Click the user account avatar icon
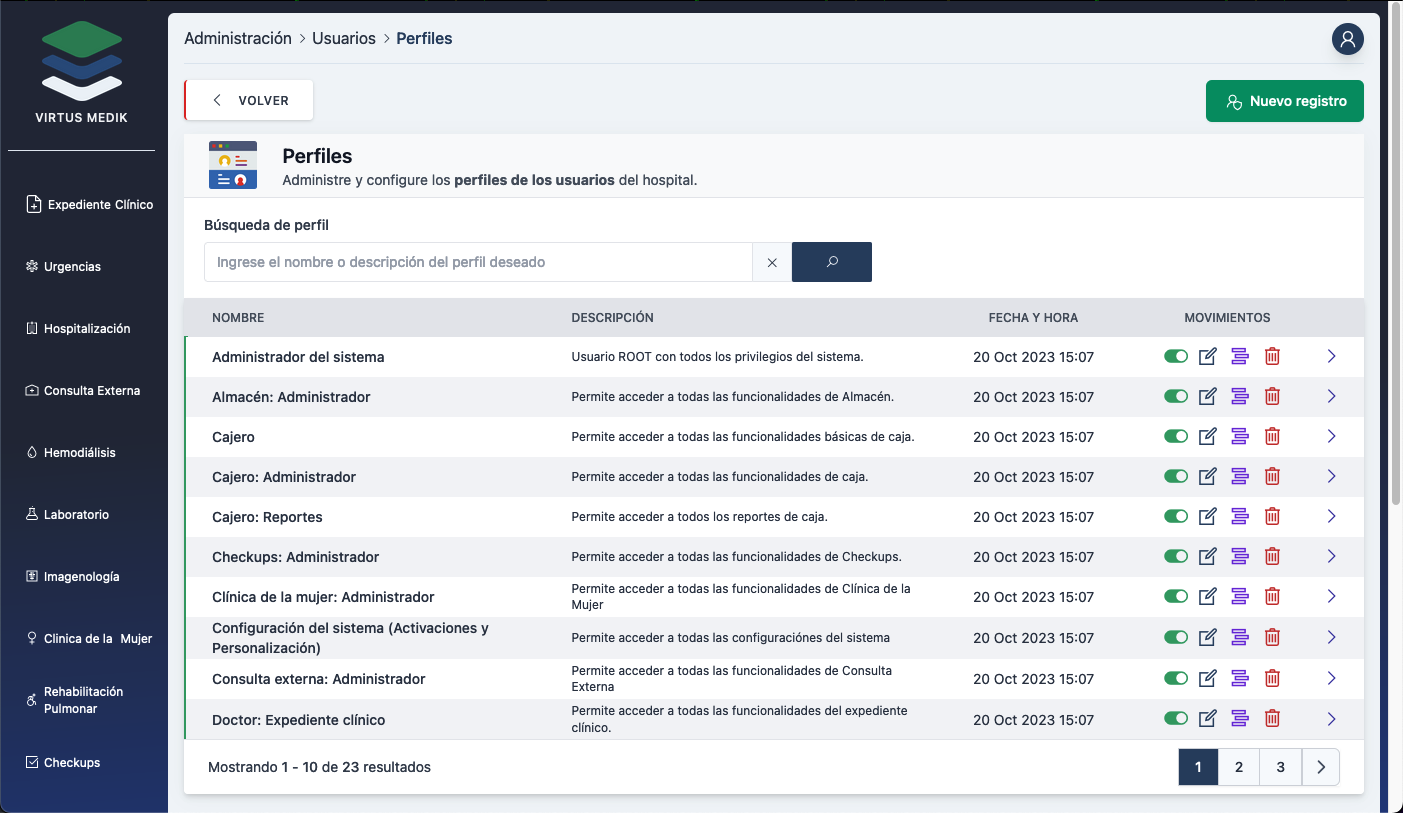This screenshot has height=813, width=1403. (1347, 39)
